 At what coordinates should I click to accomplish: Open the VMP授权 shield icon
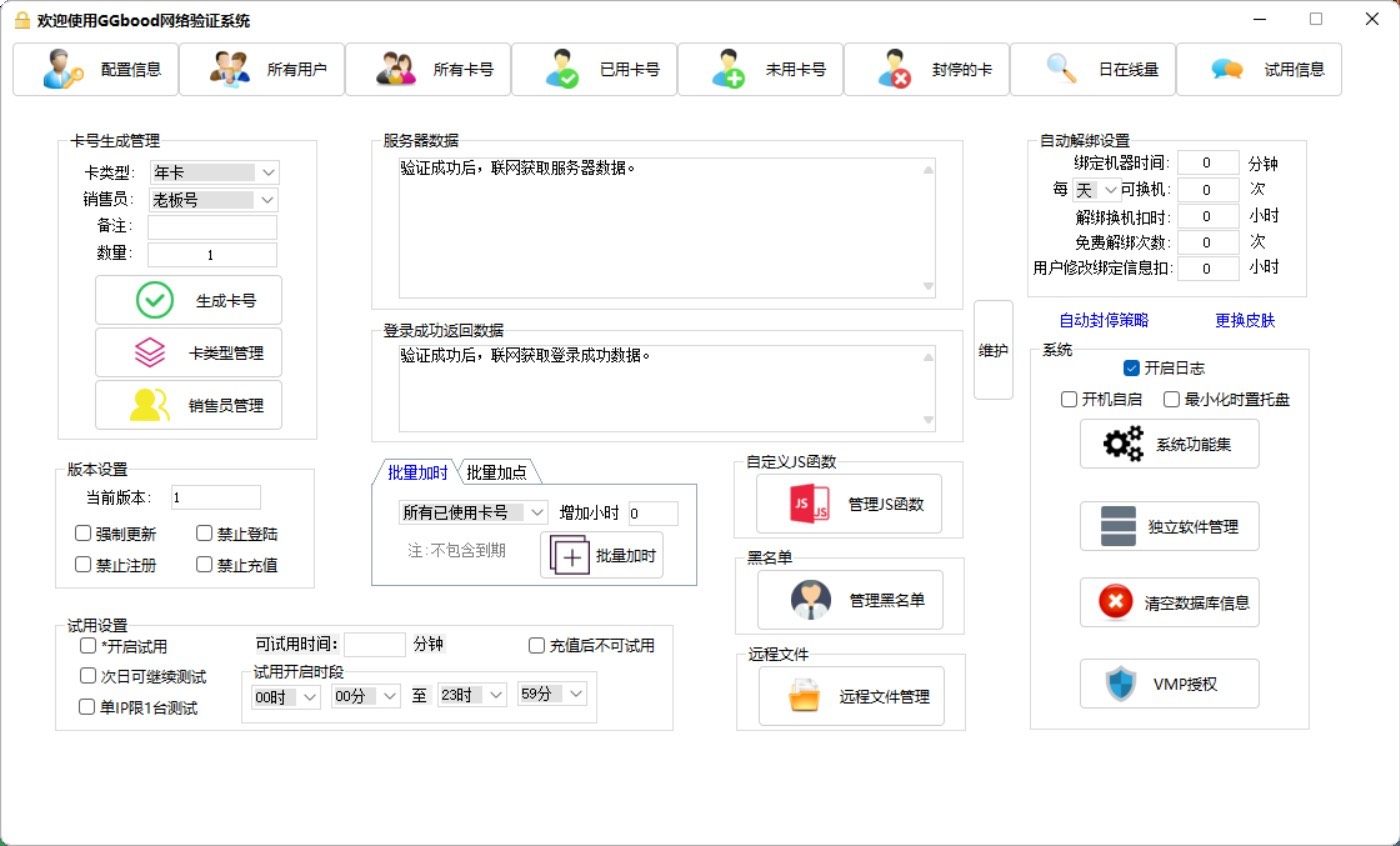(1120, 684)
